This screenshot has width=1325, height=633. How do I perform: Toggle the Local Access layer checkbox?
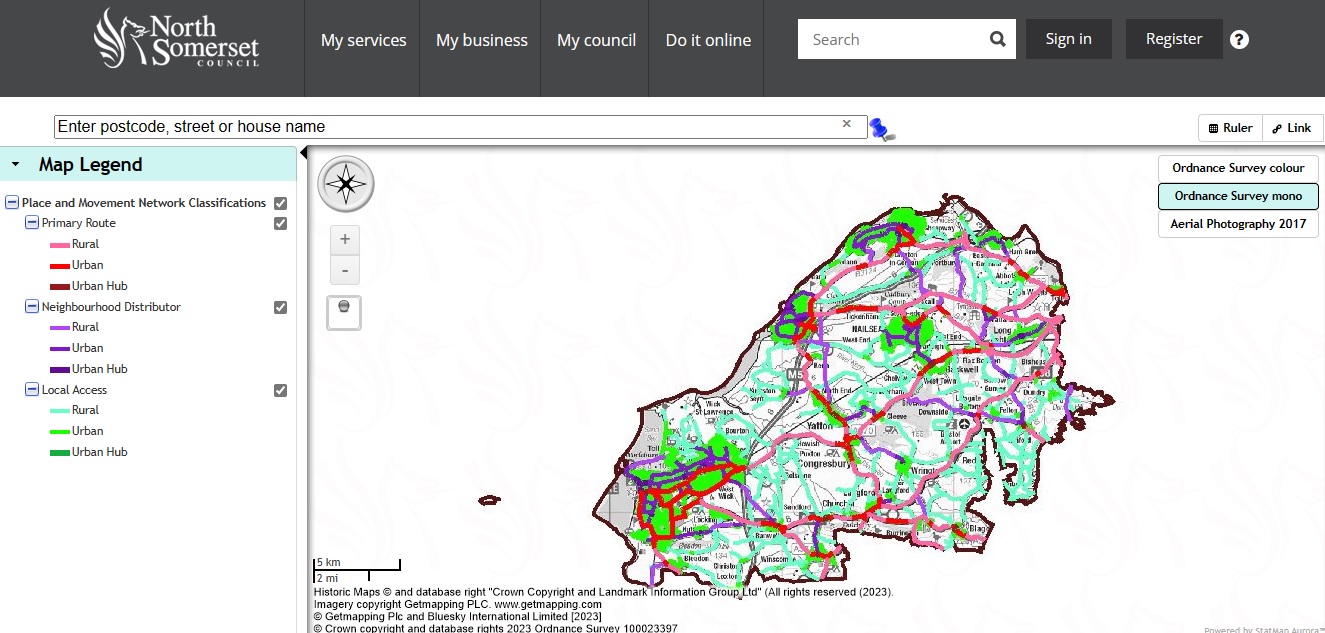pyautogui.click(x=281, y=391)
